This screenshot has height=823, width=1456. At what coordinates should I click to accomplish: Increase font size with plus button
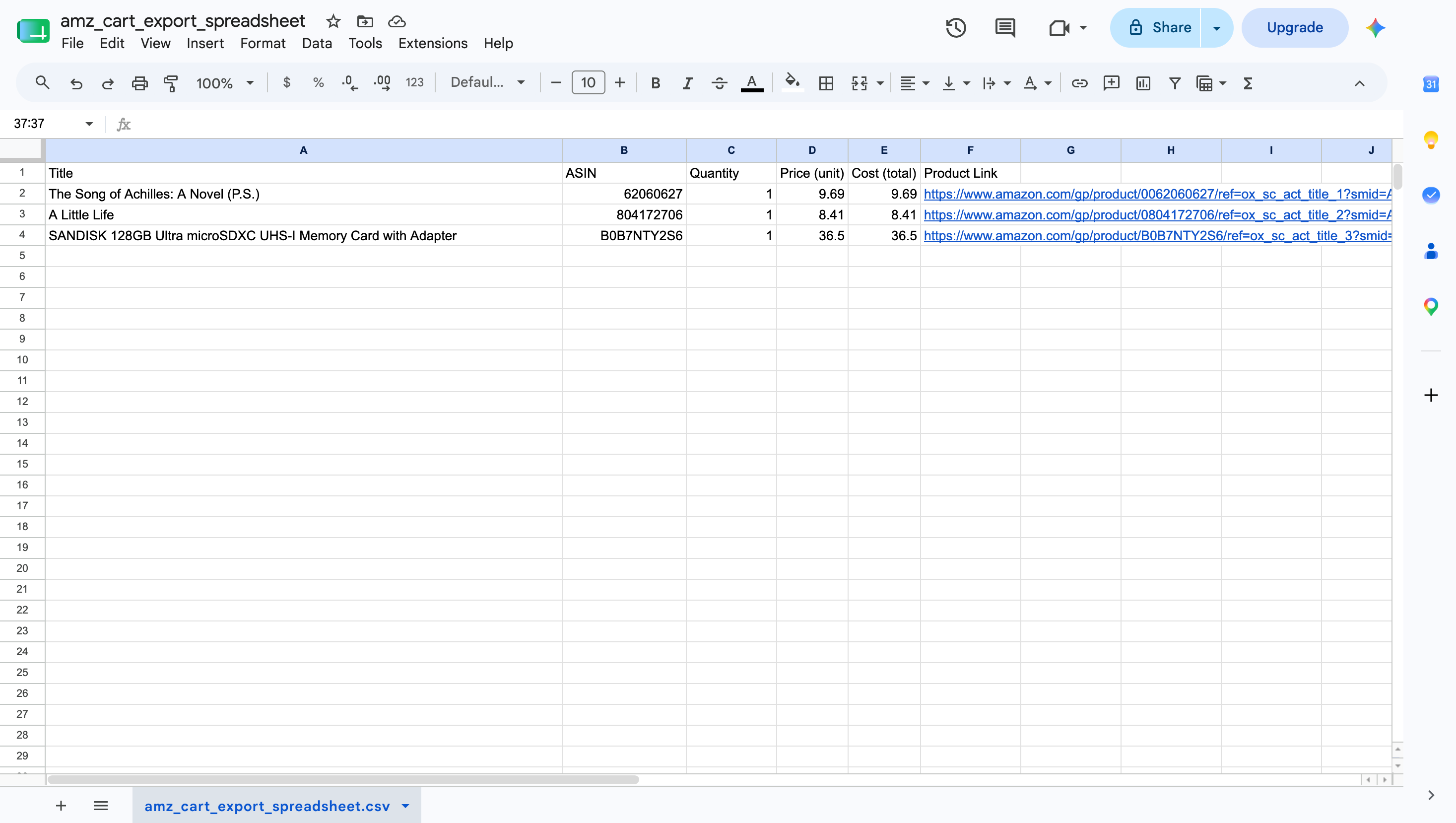pos(619,83)
